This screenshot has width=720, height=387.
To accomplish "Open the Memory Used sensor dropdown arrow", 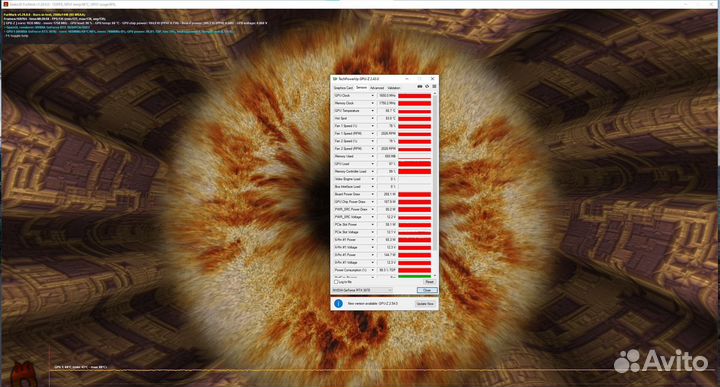I will pyautogui.click(x=372, y=156).
